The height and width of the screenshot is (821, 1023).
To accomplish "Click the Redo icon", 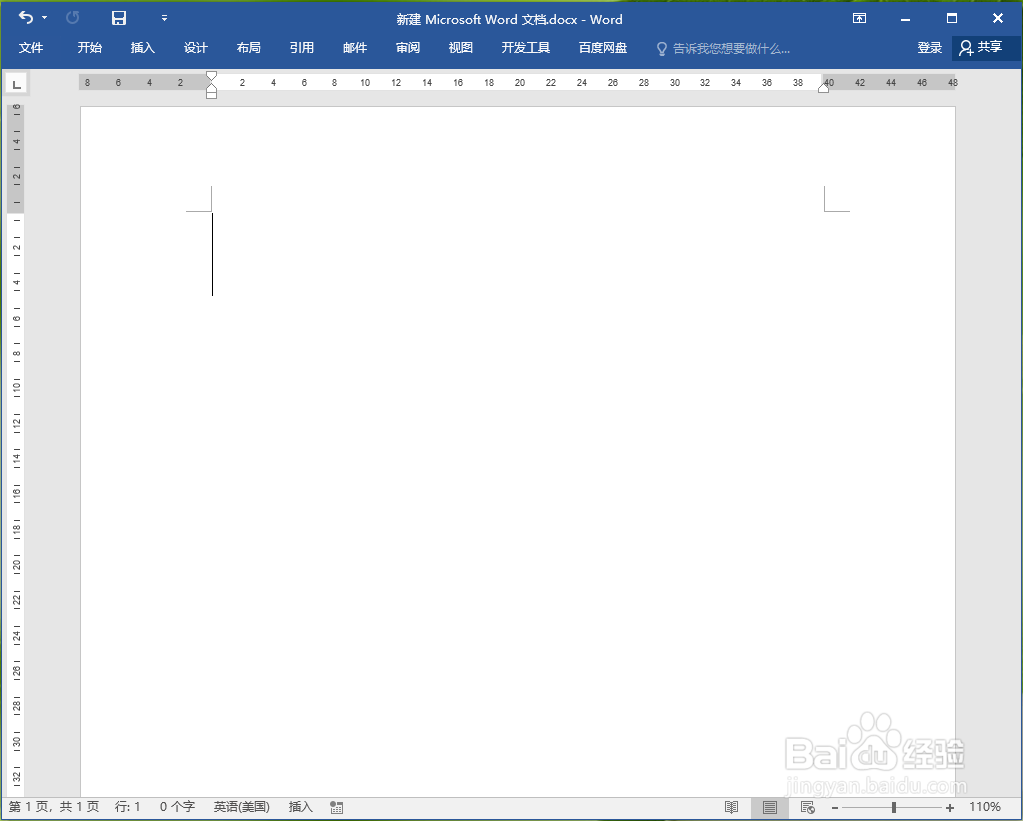I will (70, 17).
